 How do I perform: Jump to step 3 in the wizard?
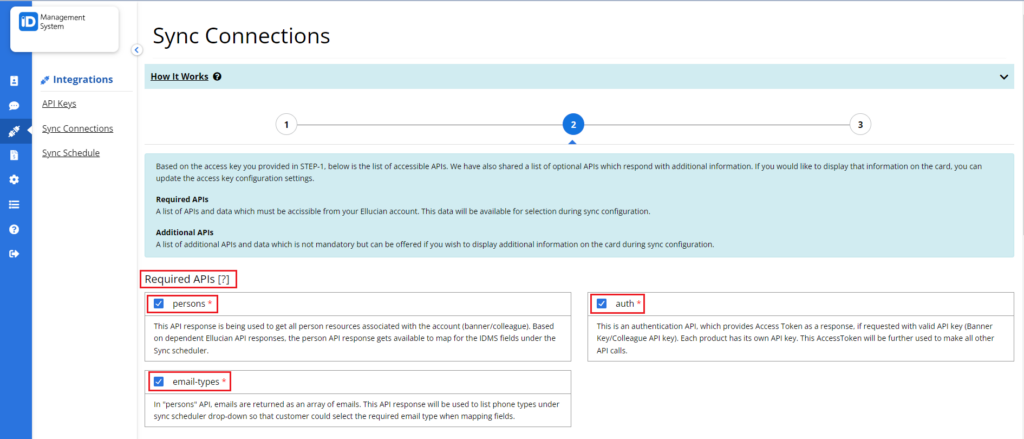click(x=860, y=124)
